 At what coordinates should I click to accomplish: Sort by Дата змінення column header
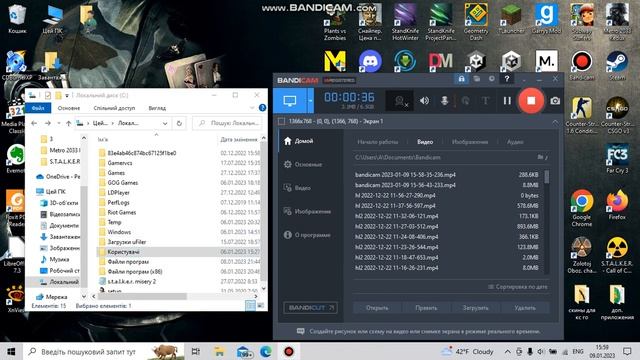(238, 140)
